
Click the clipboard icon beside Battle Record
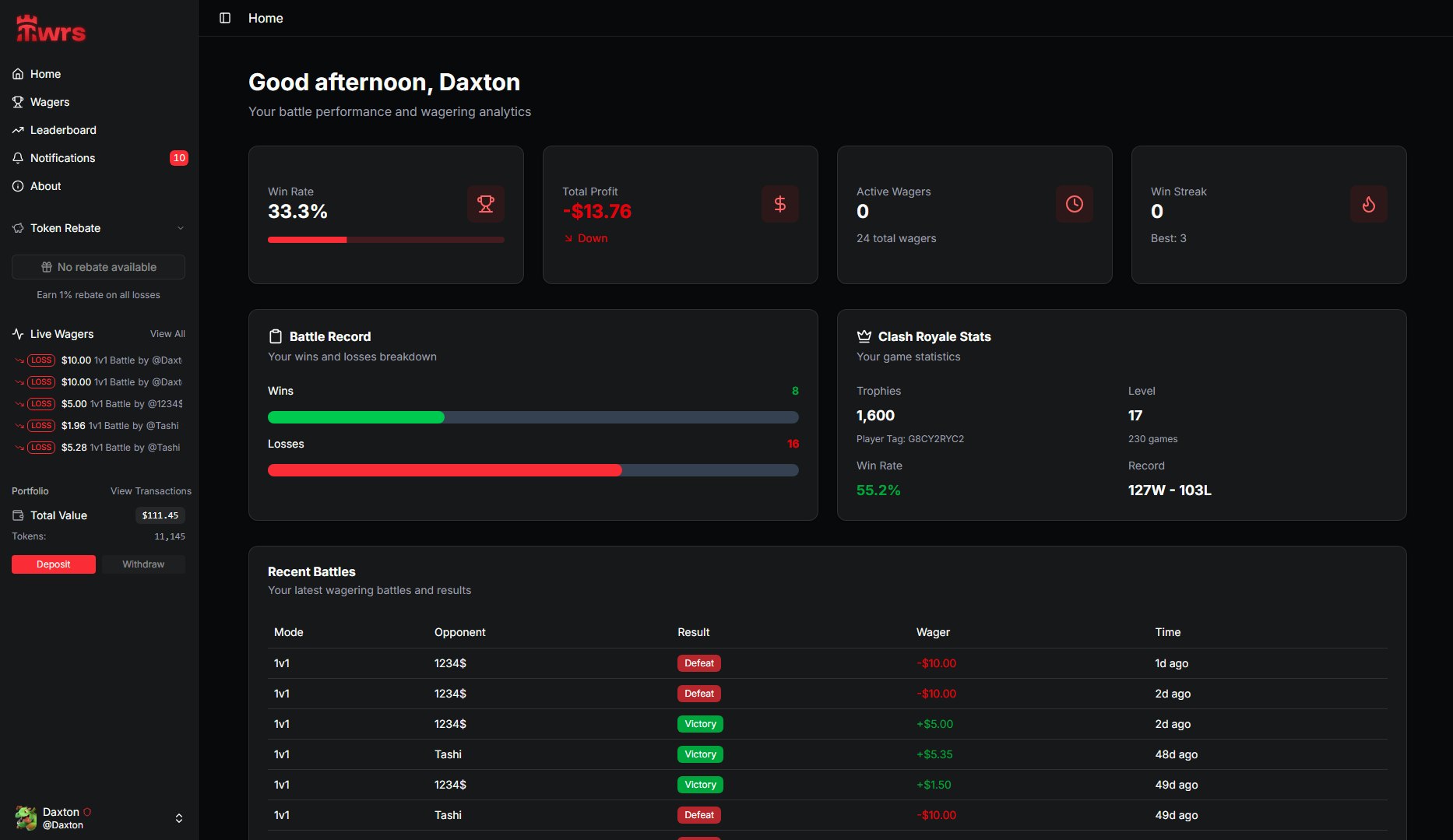click(275, 336)
